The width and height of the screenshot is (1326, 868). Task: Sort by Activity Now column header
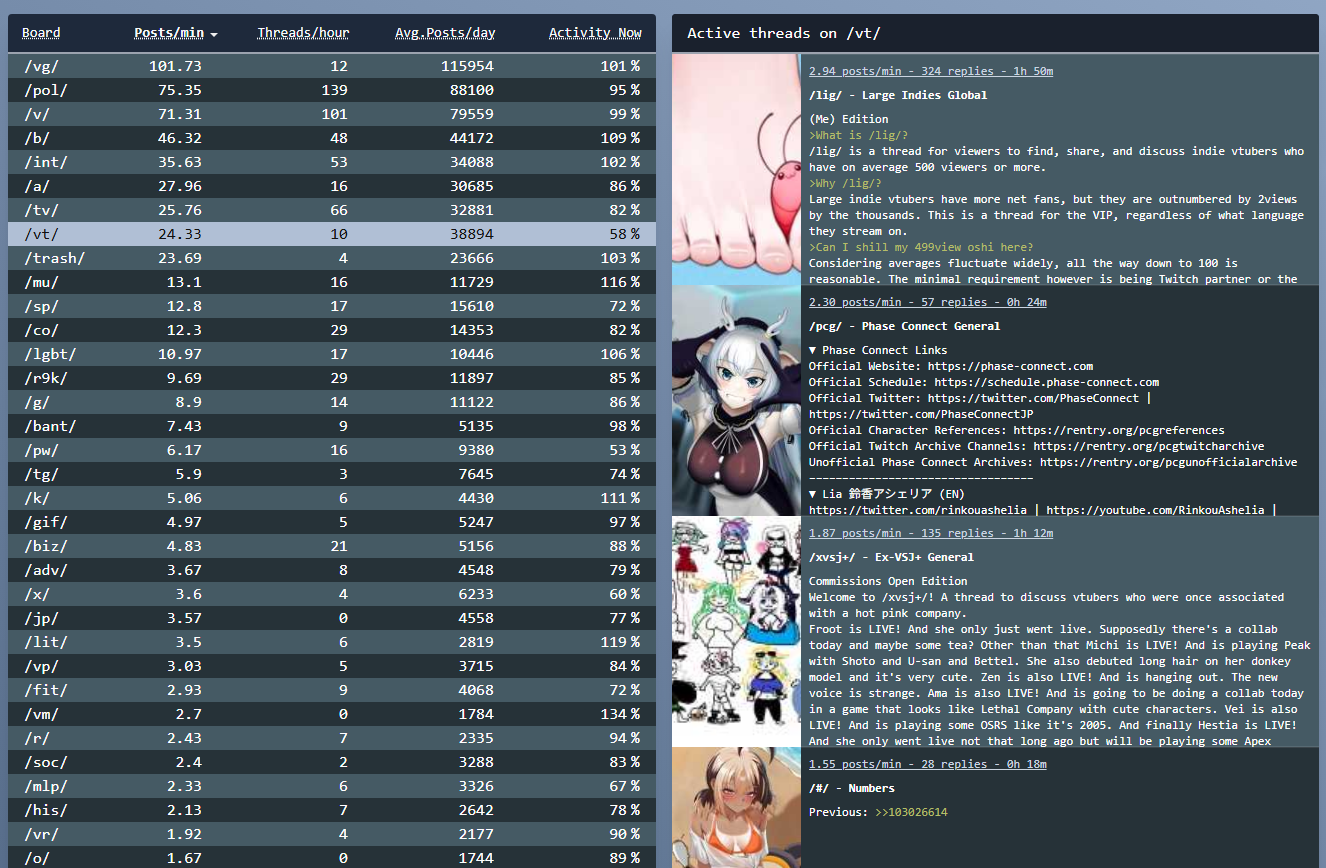[x=595, y=33]
